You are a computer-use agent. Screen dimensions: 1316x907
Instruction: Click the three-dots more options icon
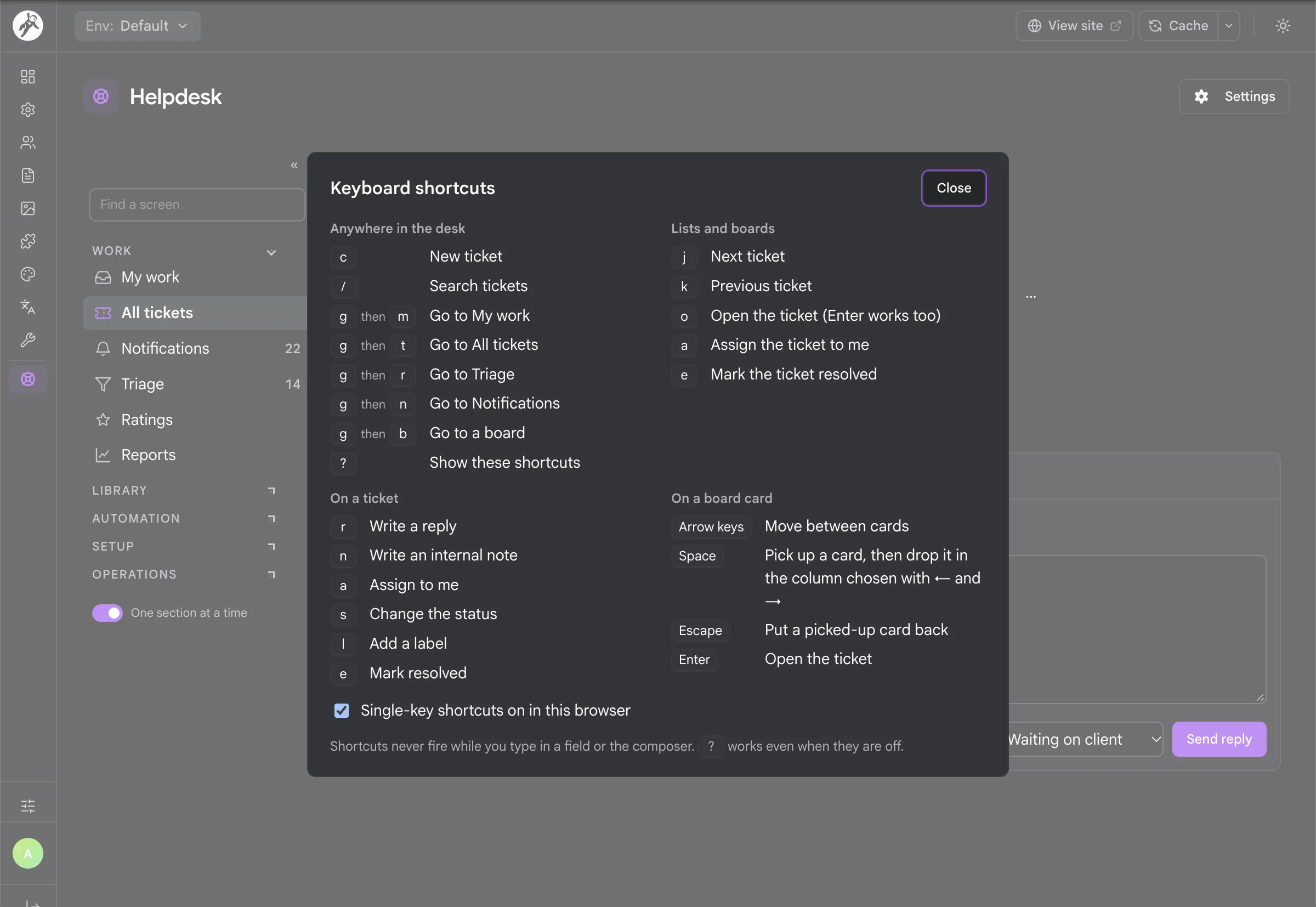pyautogui.click(x=1031, y=296)
